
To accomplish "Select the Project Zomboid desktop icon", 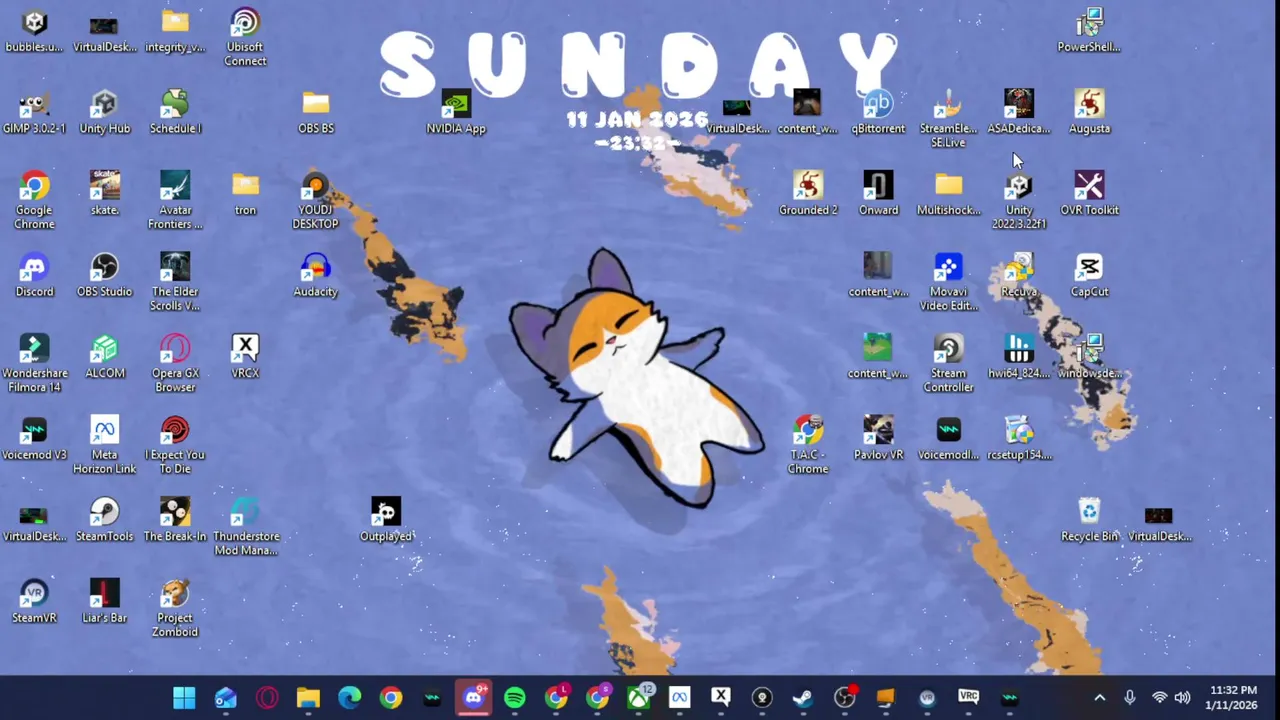I will pyautogui.click(x=175, y=610).
